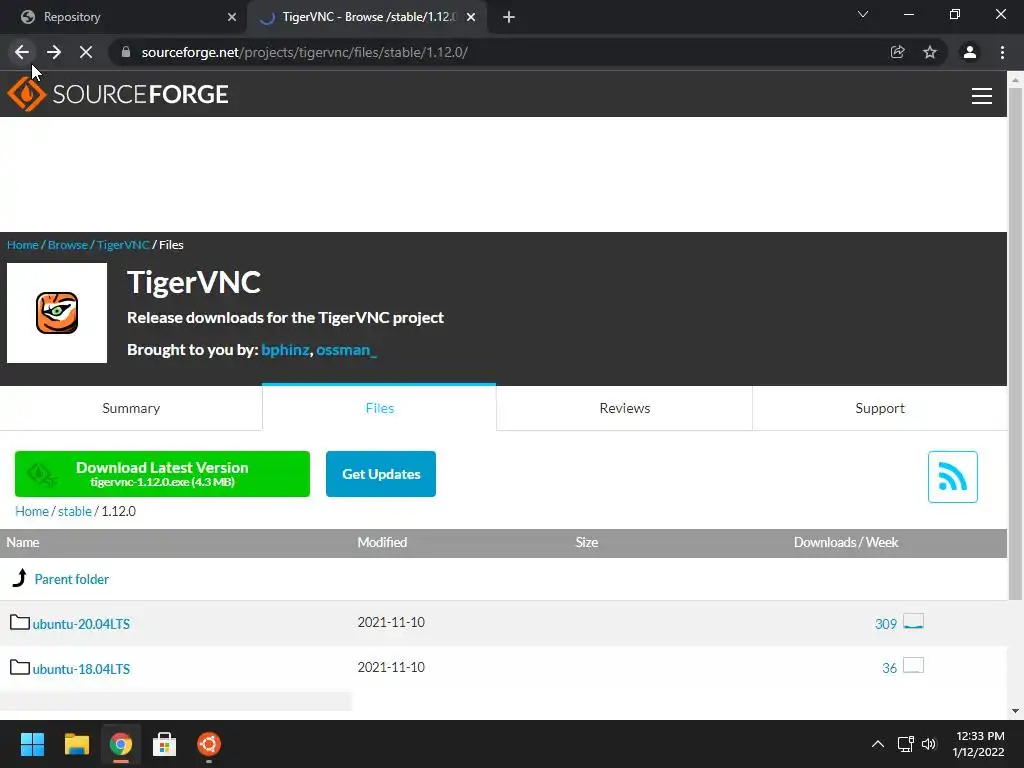Open the network status tray icon
Screen dimensions: 1024x768
tap(905, 744)
